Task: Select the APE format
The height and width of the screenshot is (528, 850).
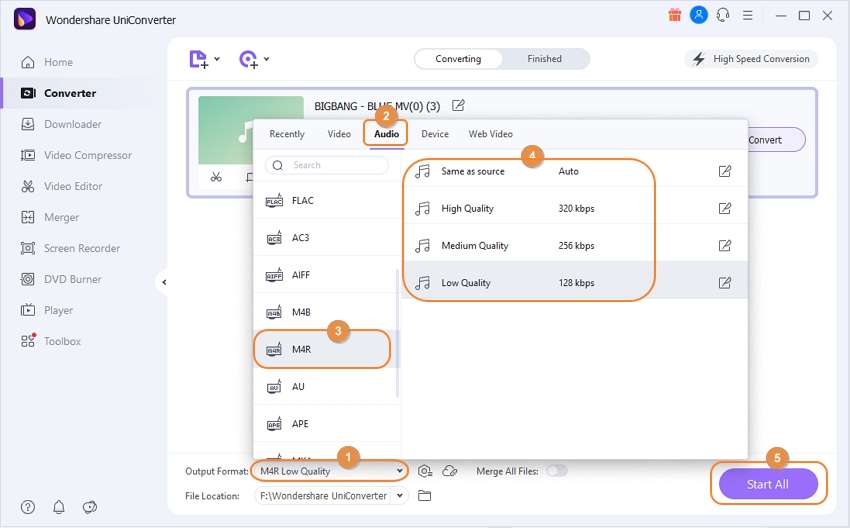Action: [x=326, y=423]
